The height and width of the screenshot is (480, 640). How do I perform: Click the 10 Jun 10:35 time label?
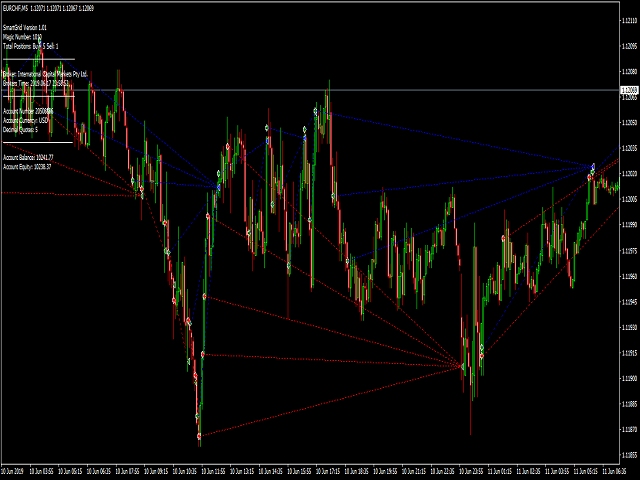184,471
